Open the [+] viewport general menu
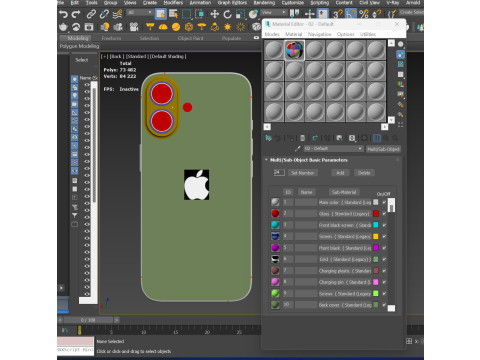The image size is (480, 360). tap(104, 56)
